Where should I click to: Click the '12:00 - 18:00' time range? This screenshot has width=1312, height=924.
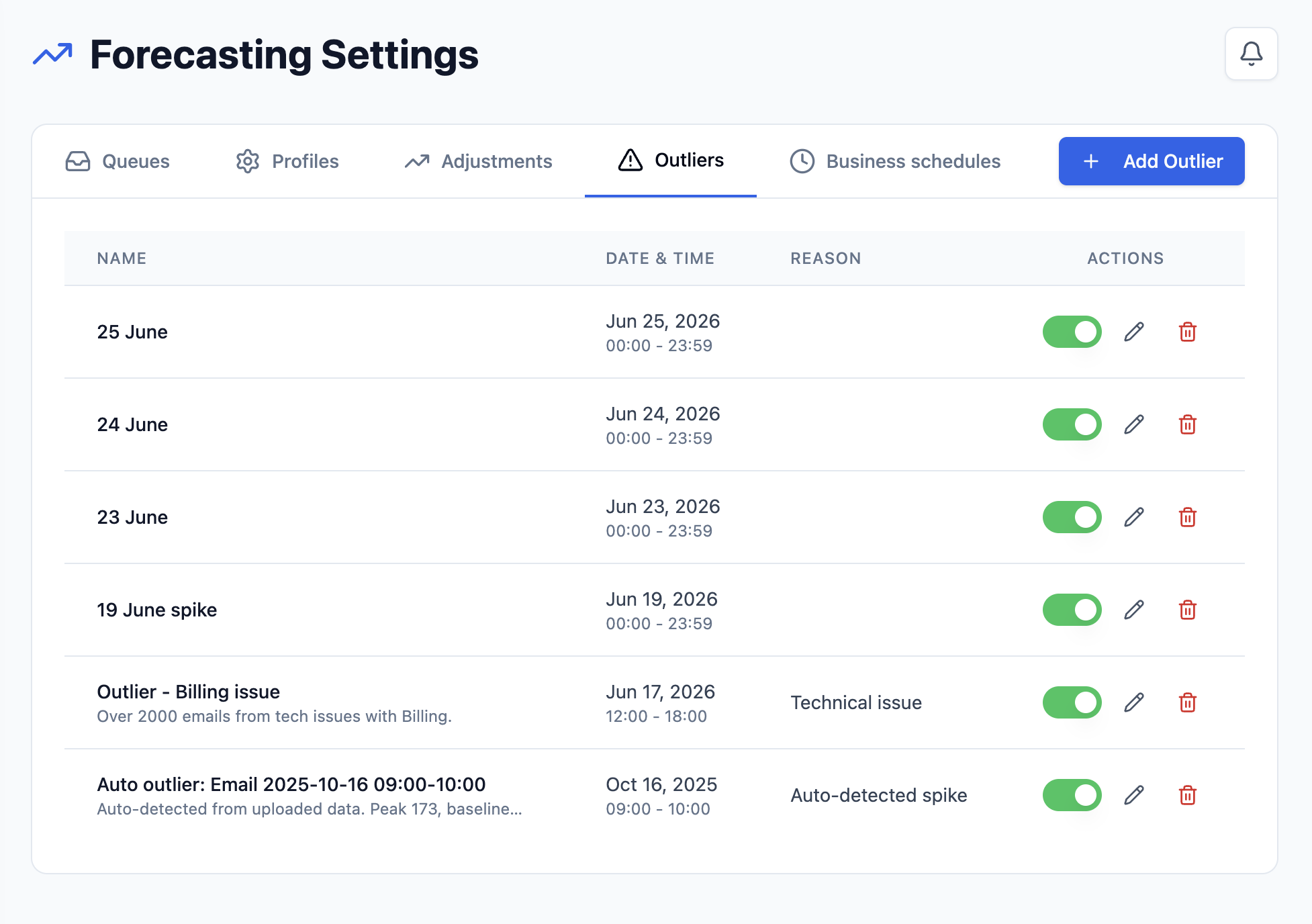[x=656, y=717]
